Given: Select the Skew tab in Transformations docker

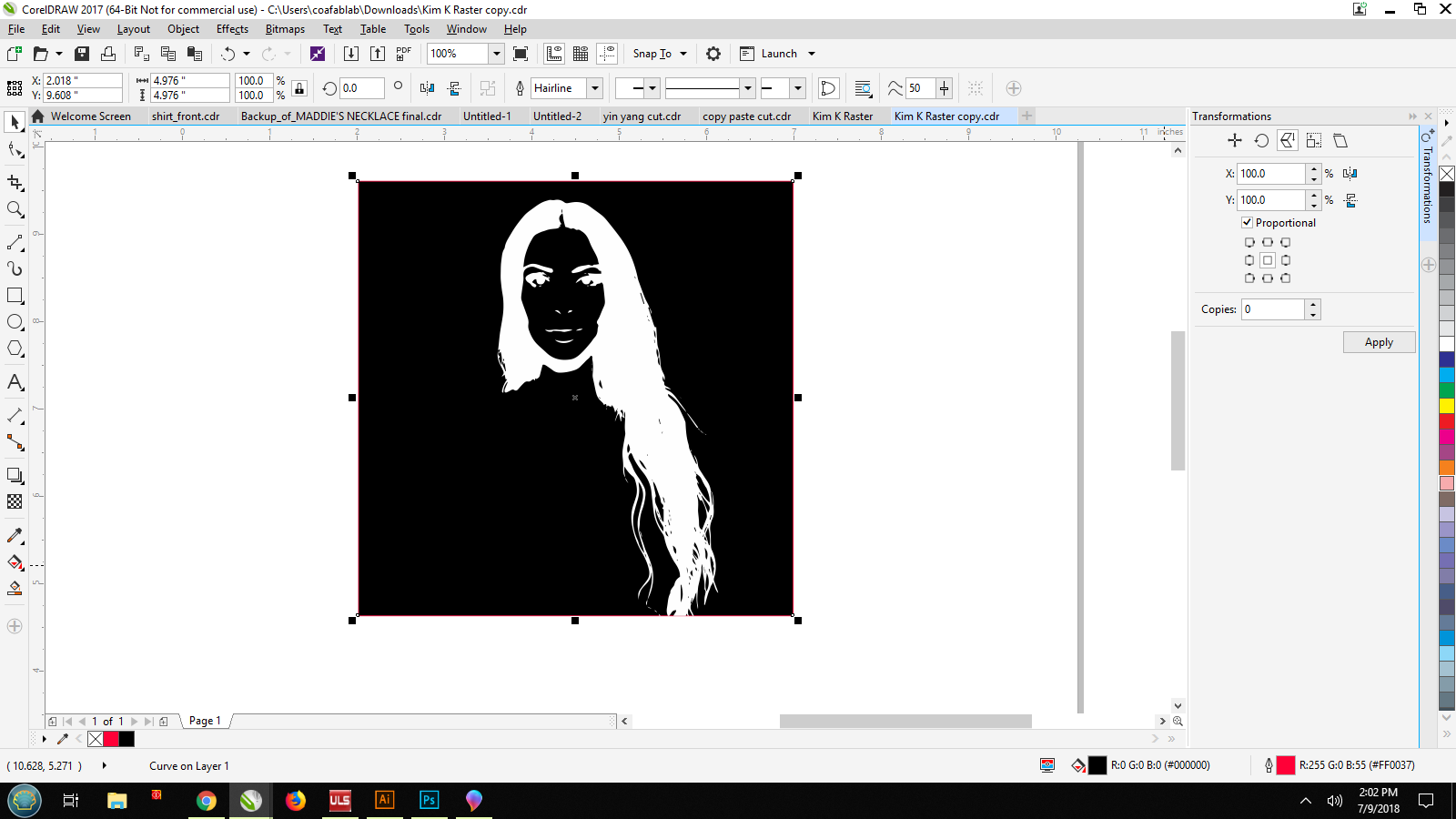Looking at the screenshot, I should click(x=1340, y=140).
